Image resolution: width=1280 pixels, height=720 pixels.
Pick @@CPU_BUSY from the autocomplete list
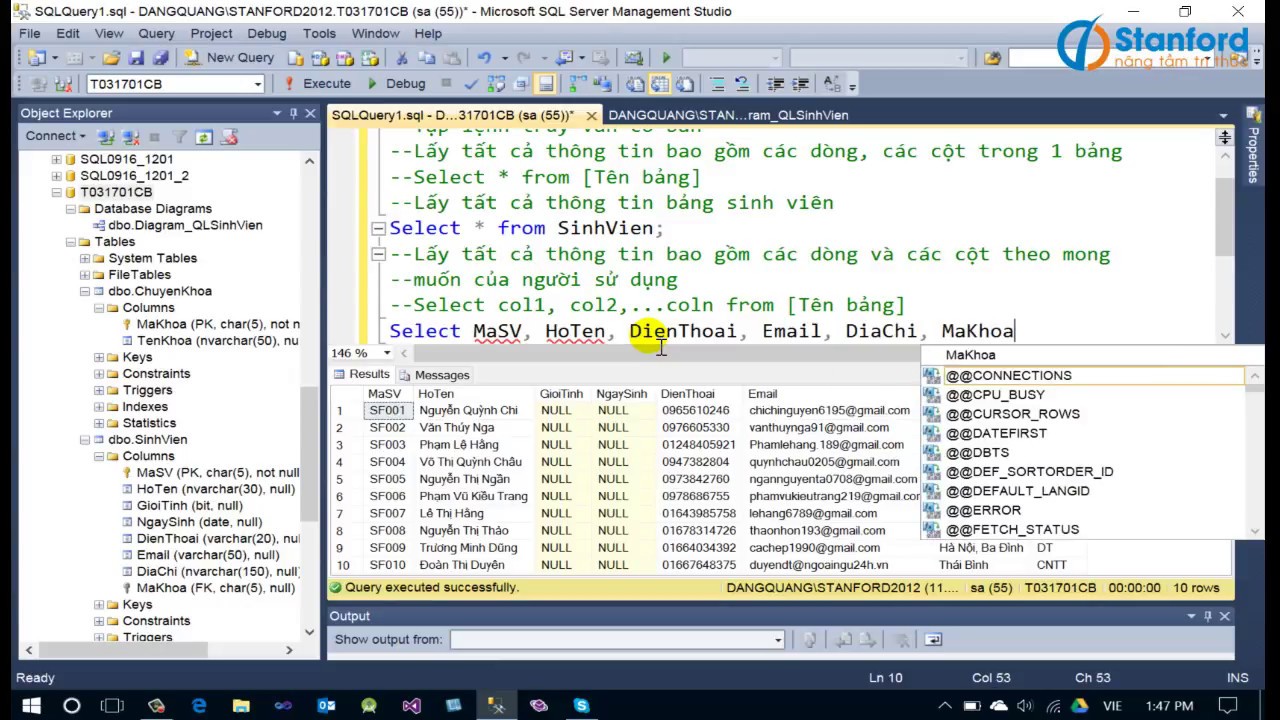coord(995,395)
